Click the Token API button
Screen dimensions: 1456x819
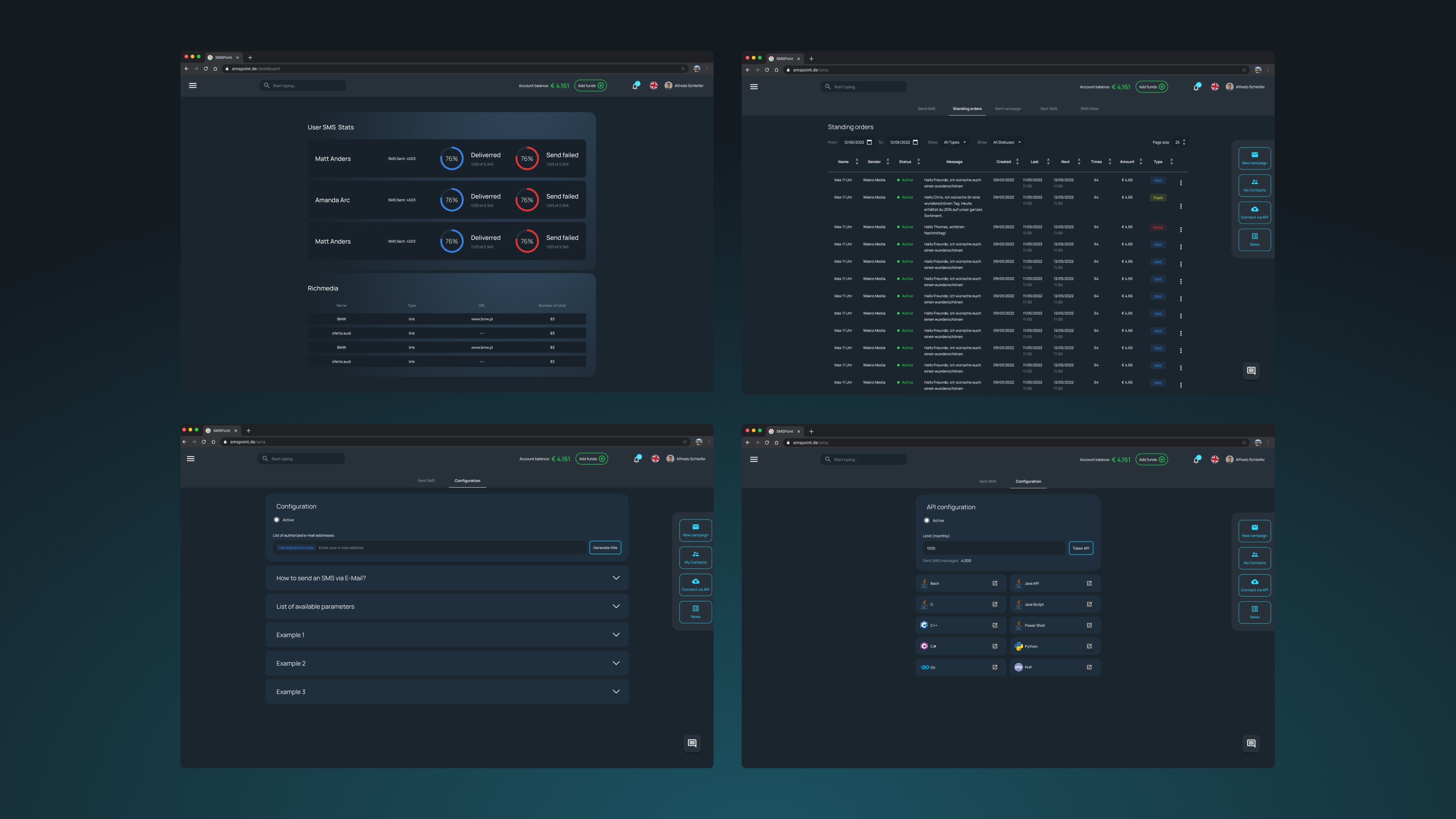[1081, 548]
